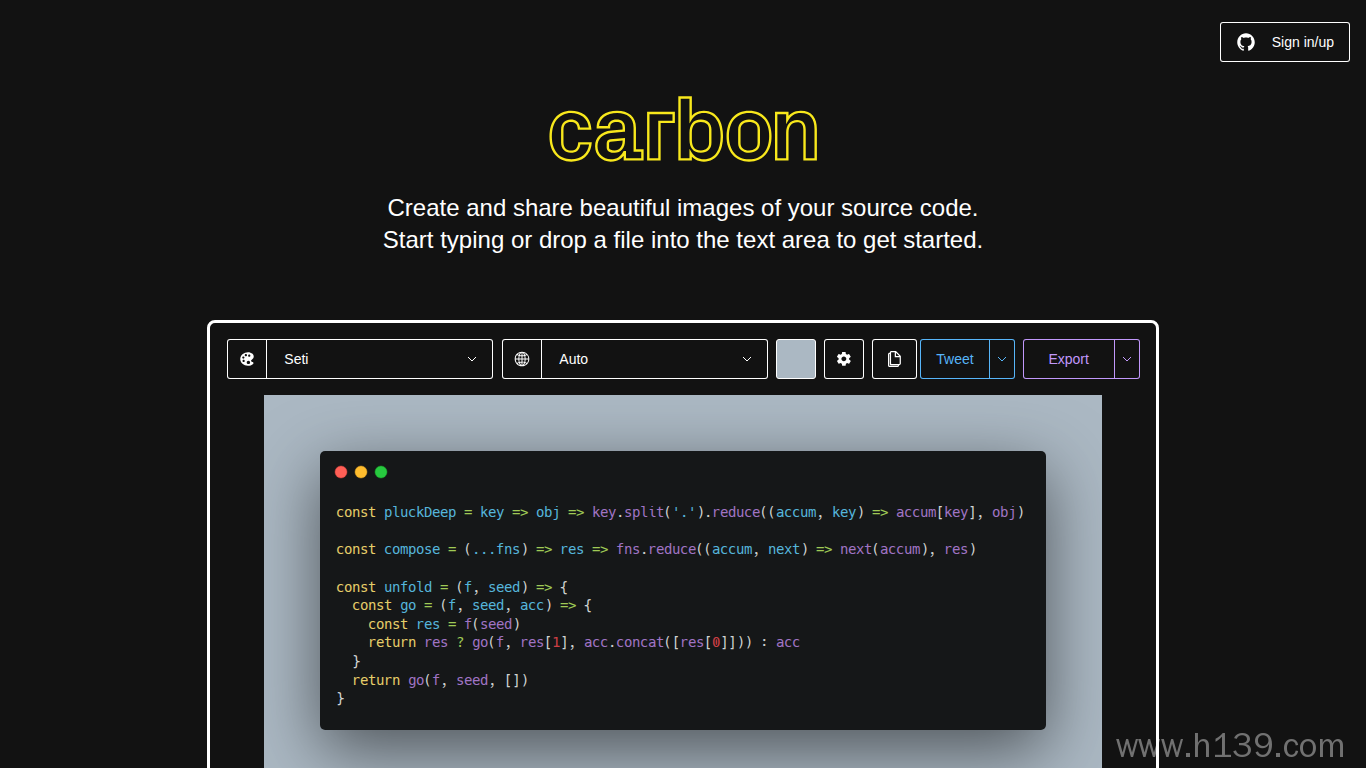
Task: Expand the Export options arrow
Action: 1127,359
